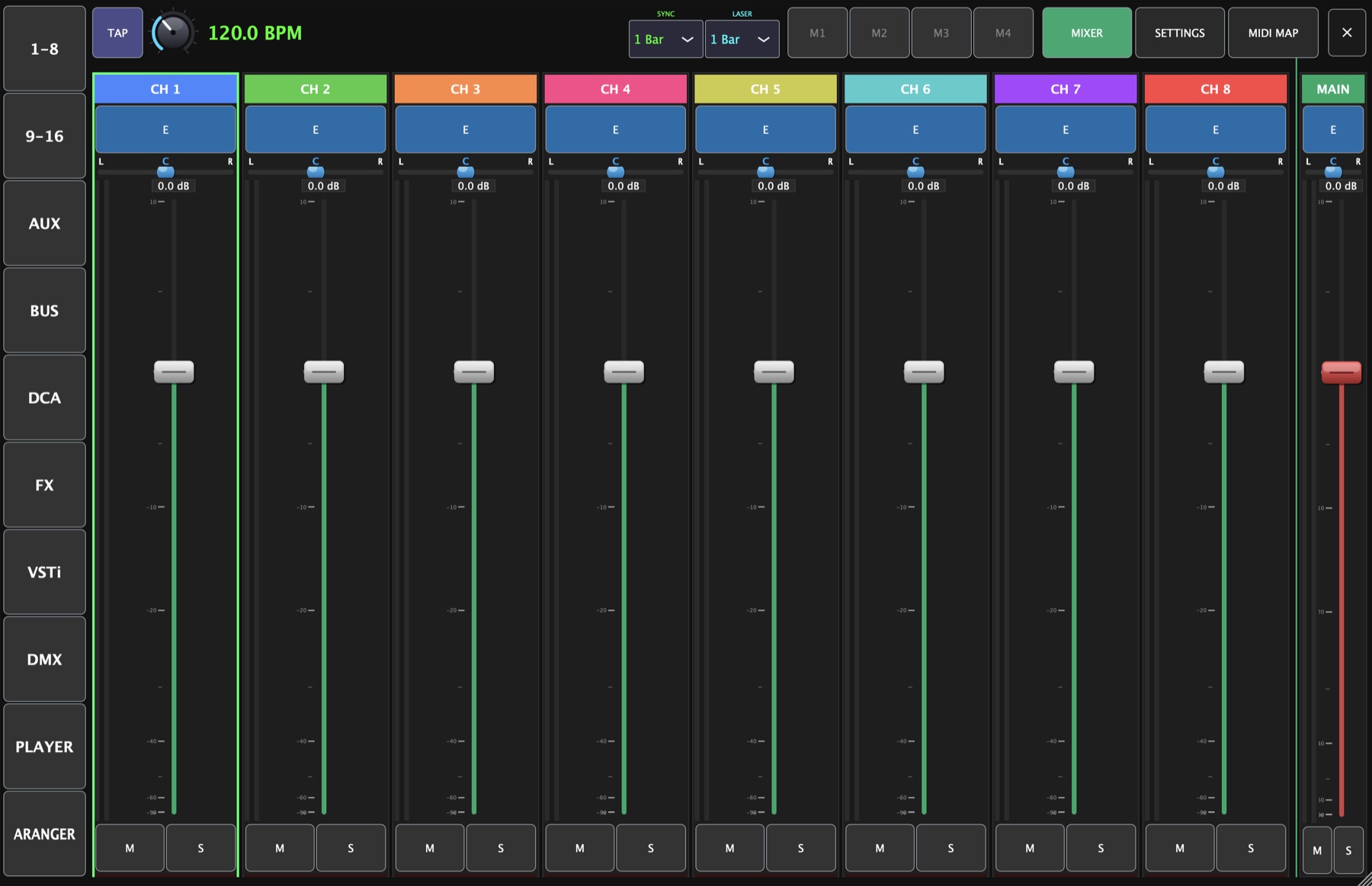Close the mixer with the X button
The image size is (1372, 886).
tap(1347, 33)
